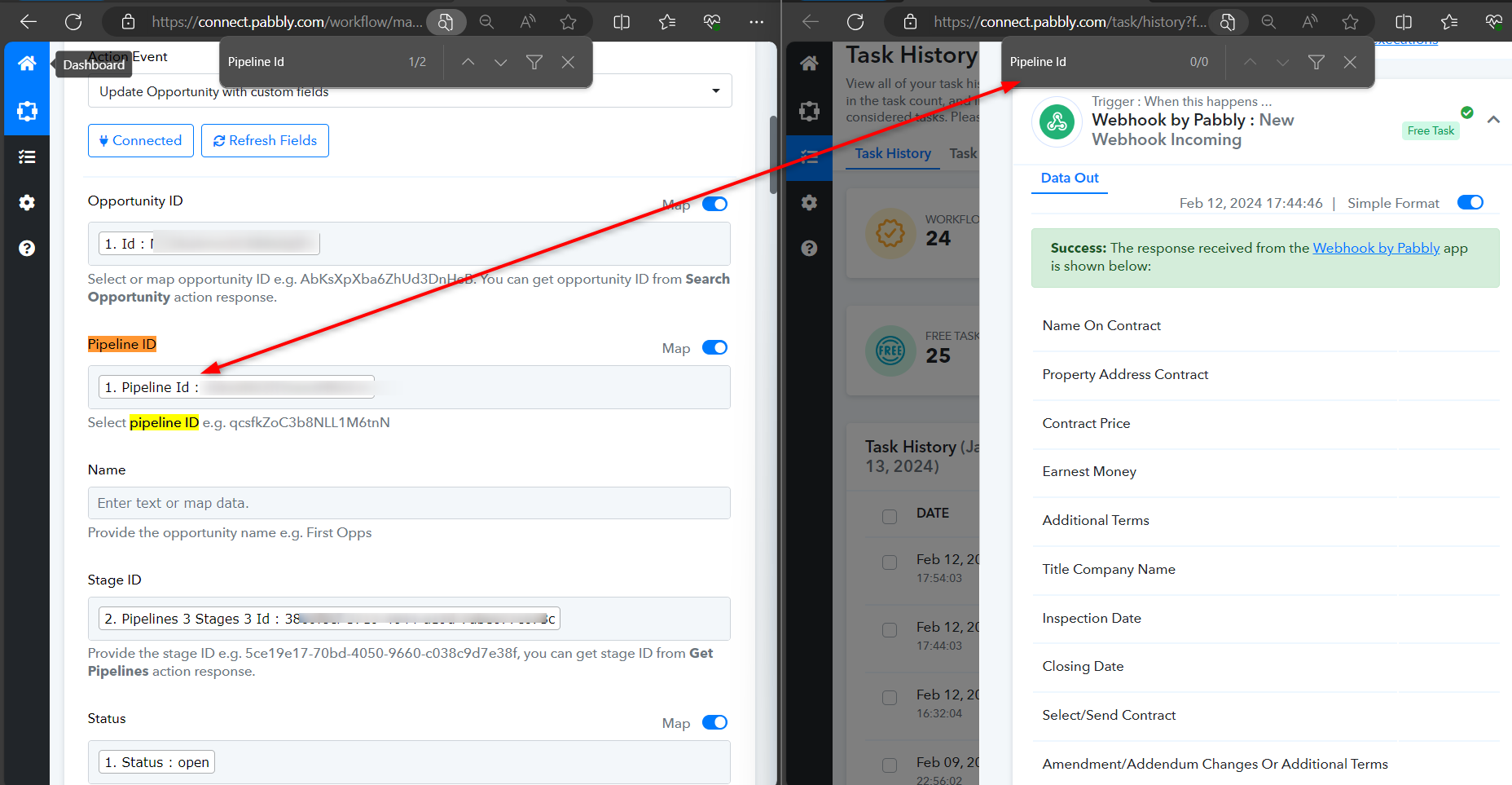
Task: Open find filter options in right window
Action: [1316, 62]
